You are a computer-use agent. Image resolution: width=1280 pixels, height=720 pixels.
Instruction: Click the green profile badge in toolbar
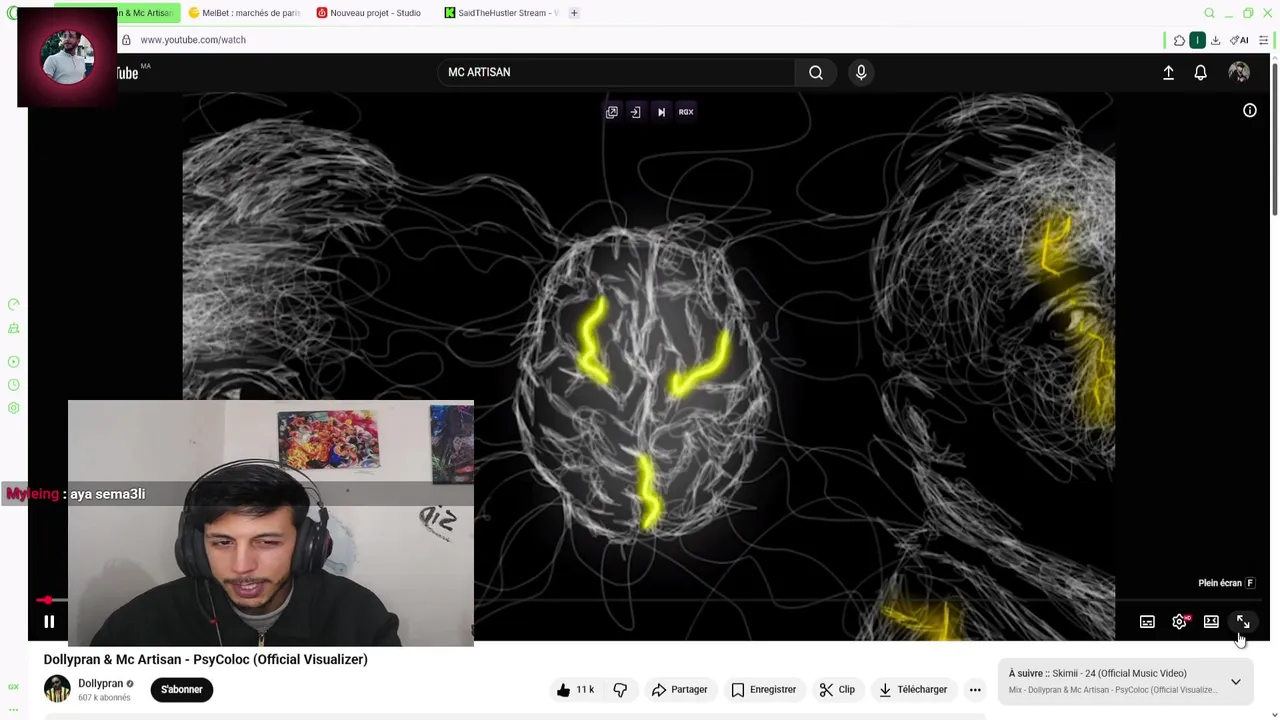pyautogui.click(x=1197, y=40)
